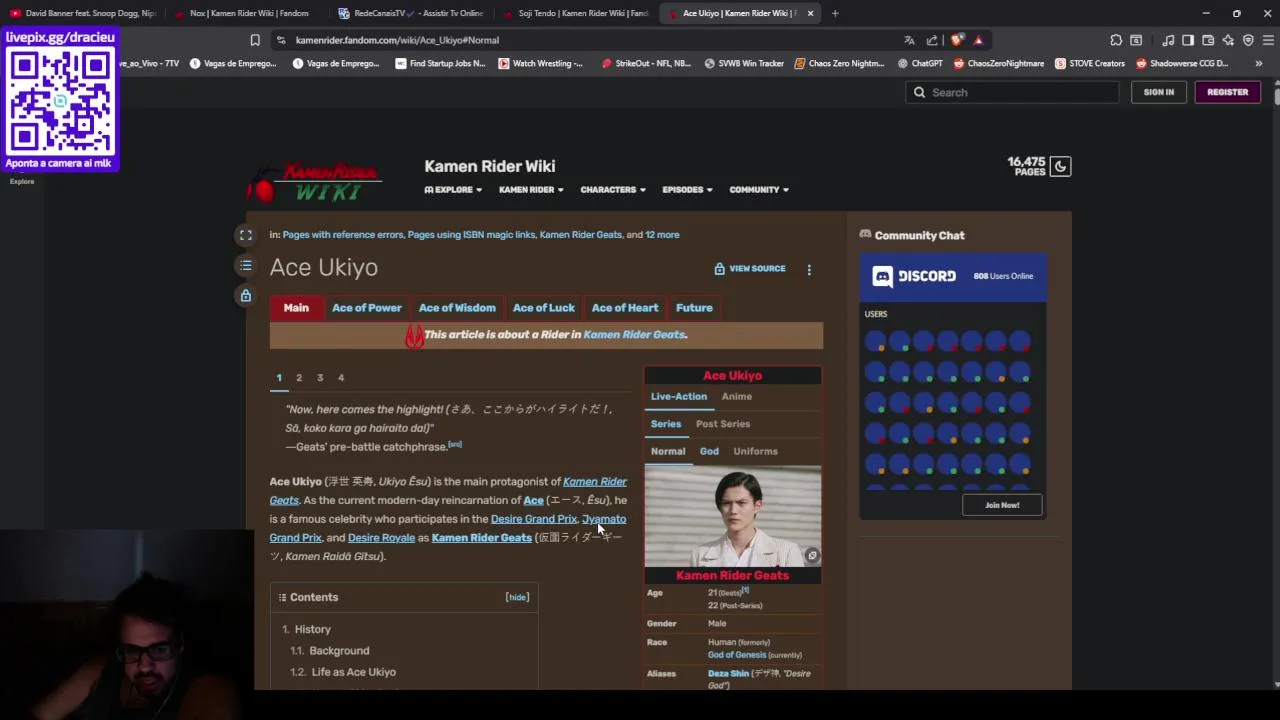Open a new browser tab
This screenshot has width=1280, height=720.
tap(835, 13)
